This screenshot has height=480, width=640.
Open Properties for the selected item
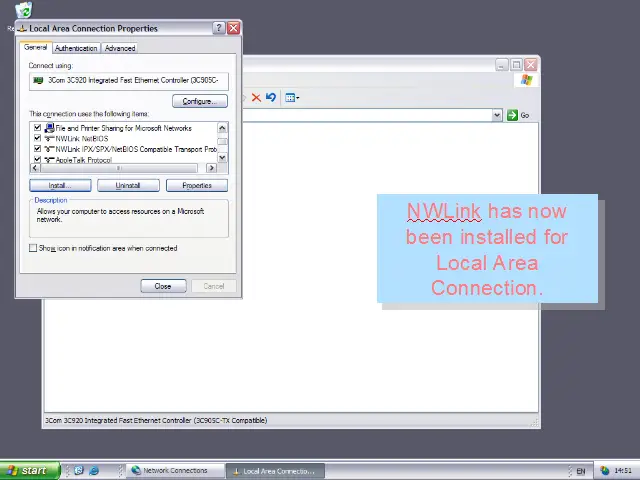click(x=197, y=185)
